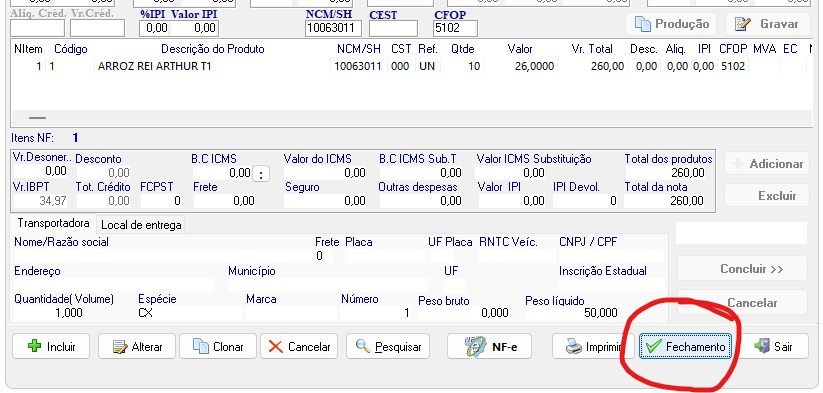Click the 26,0000 value cell

pyautogui.click(x=520, y=67)
